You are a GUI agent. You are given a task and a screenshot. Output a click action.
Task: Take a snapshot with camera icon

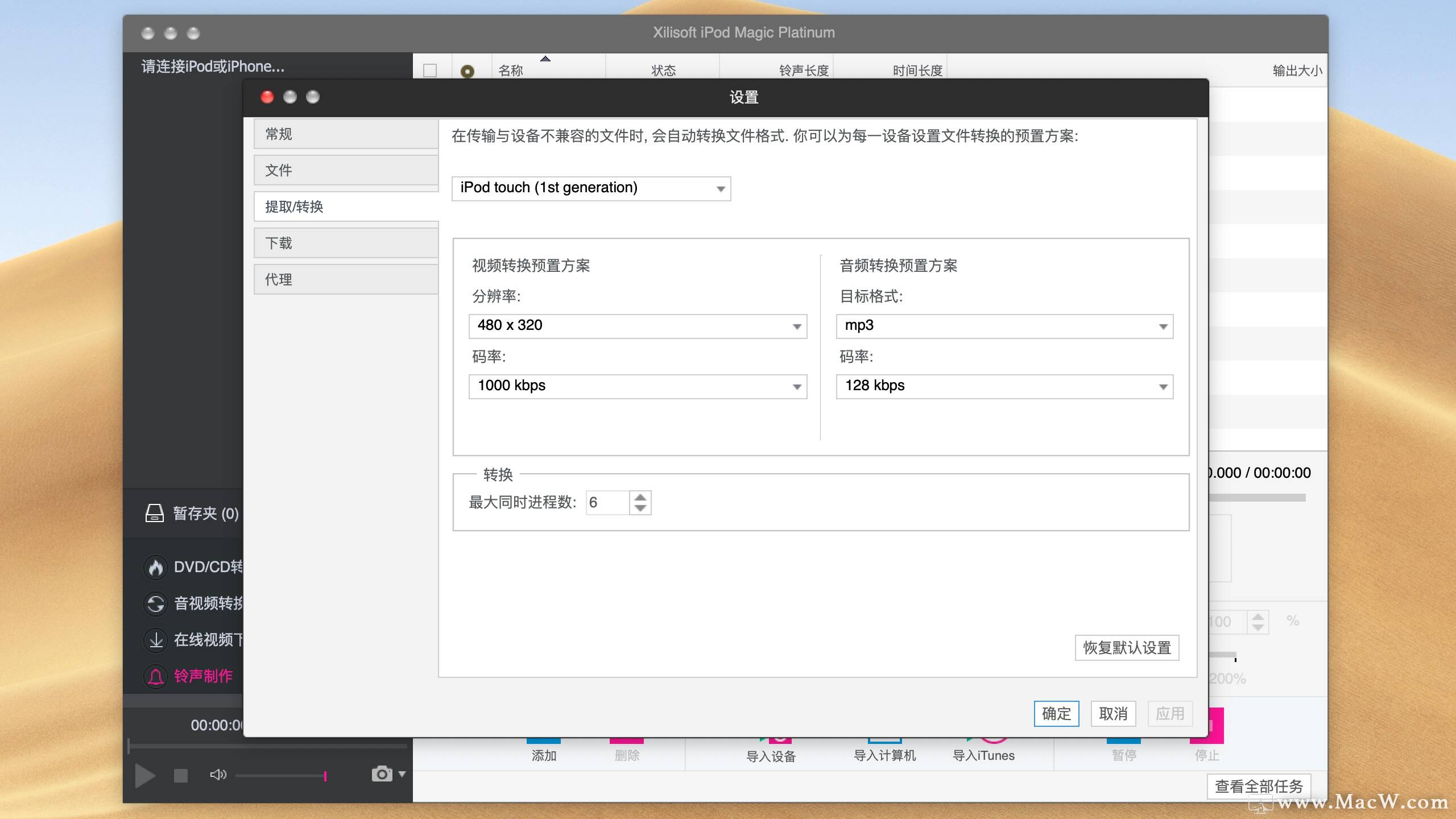tap(382, 774)
